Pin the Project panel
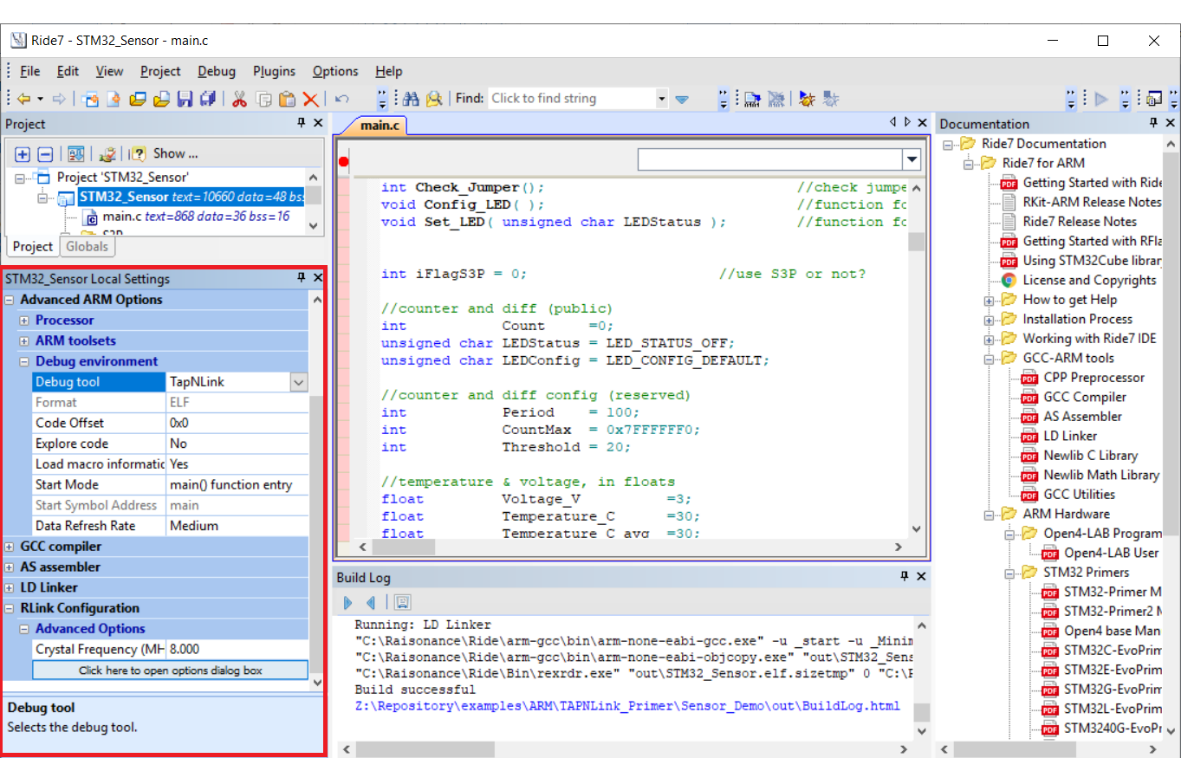Image resolution: width=1181 pixels, height=758 pixels. pos(301,123)
